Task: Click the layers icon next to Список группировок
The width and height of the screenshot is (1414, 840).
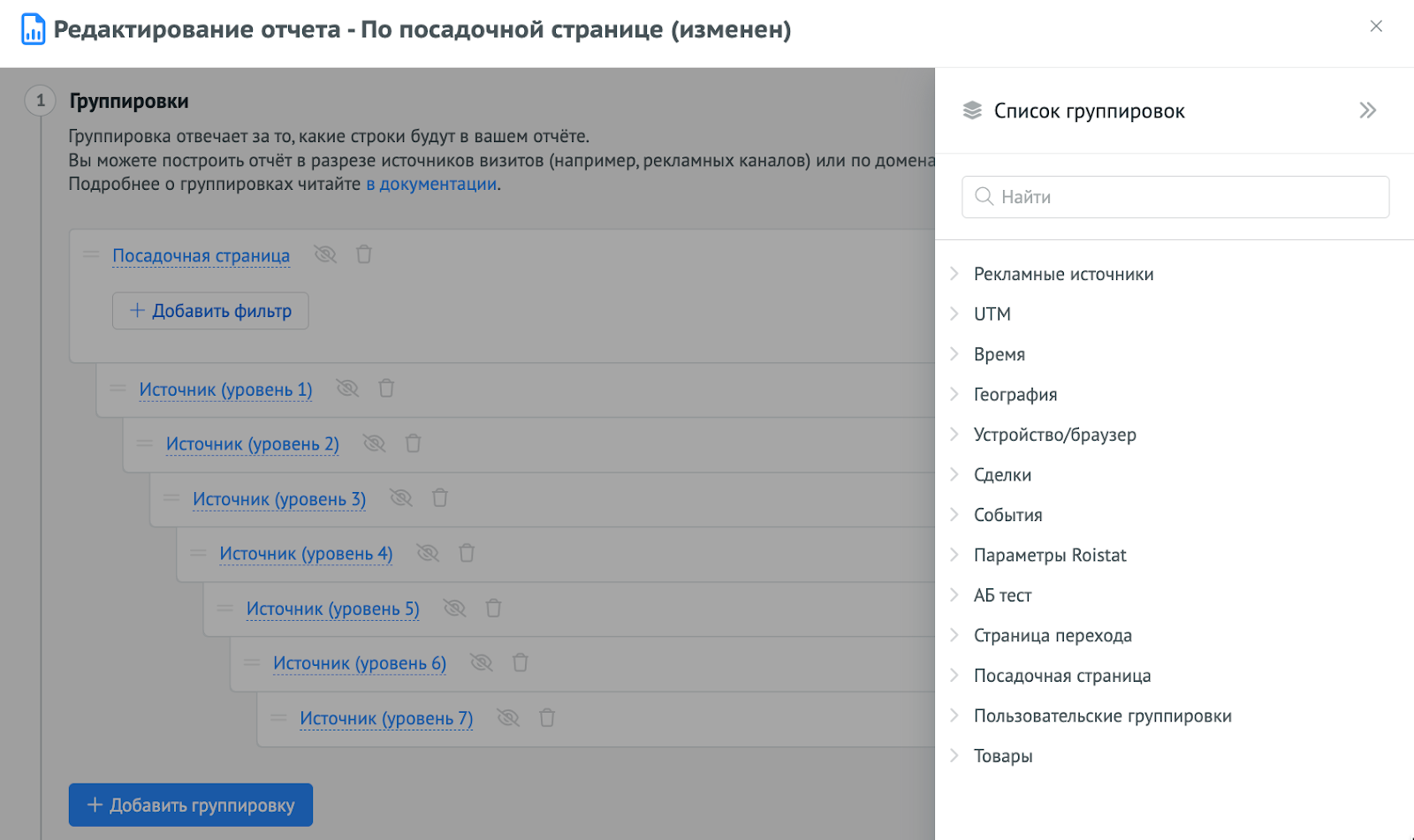Action: [972, 110]
